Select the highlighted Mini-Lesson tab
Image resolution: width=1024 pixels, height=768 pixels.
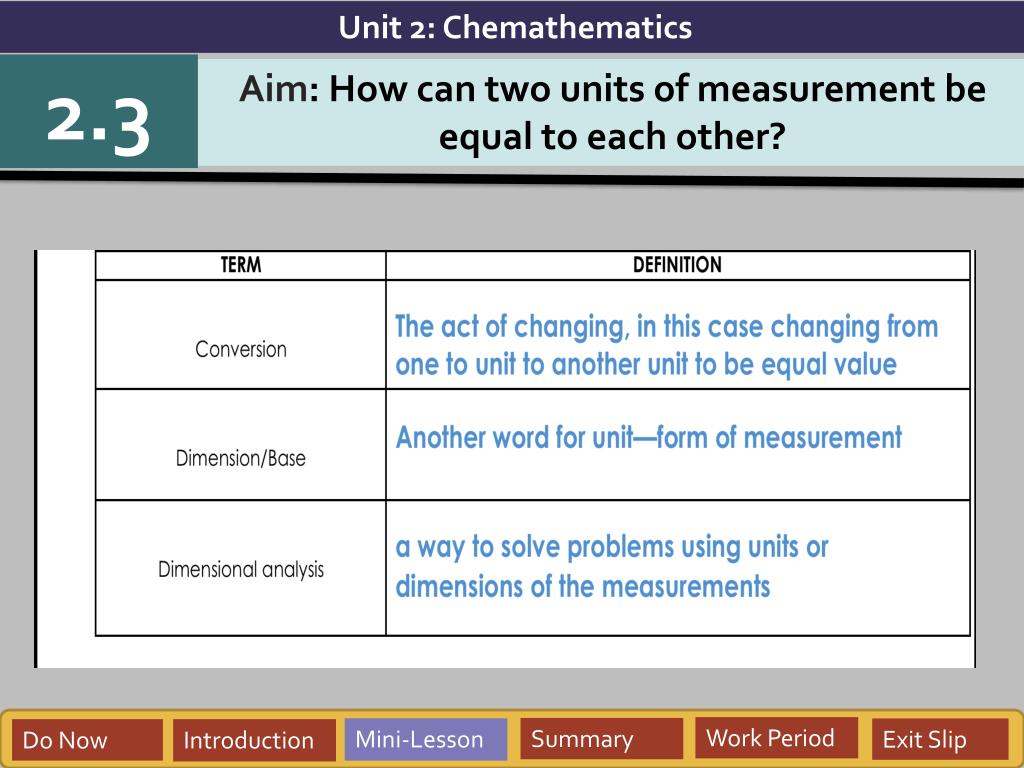pos(426,739)
